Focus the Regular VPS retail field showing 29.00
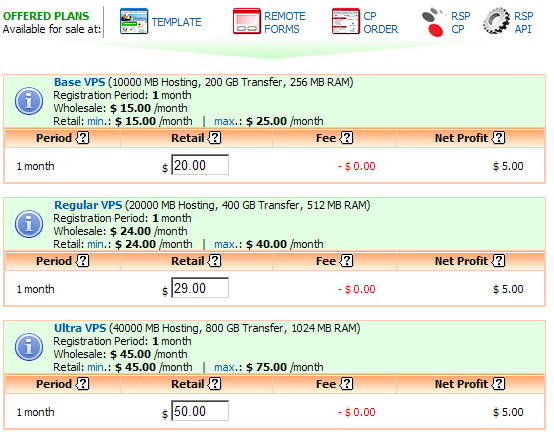The width and height of the screenshot is (554, 432). (200, 288)
